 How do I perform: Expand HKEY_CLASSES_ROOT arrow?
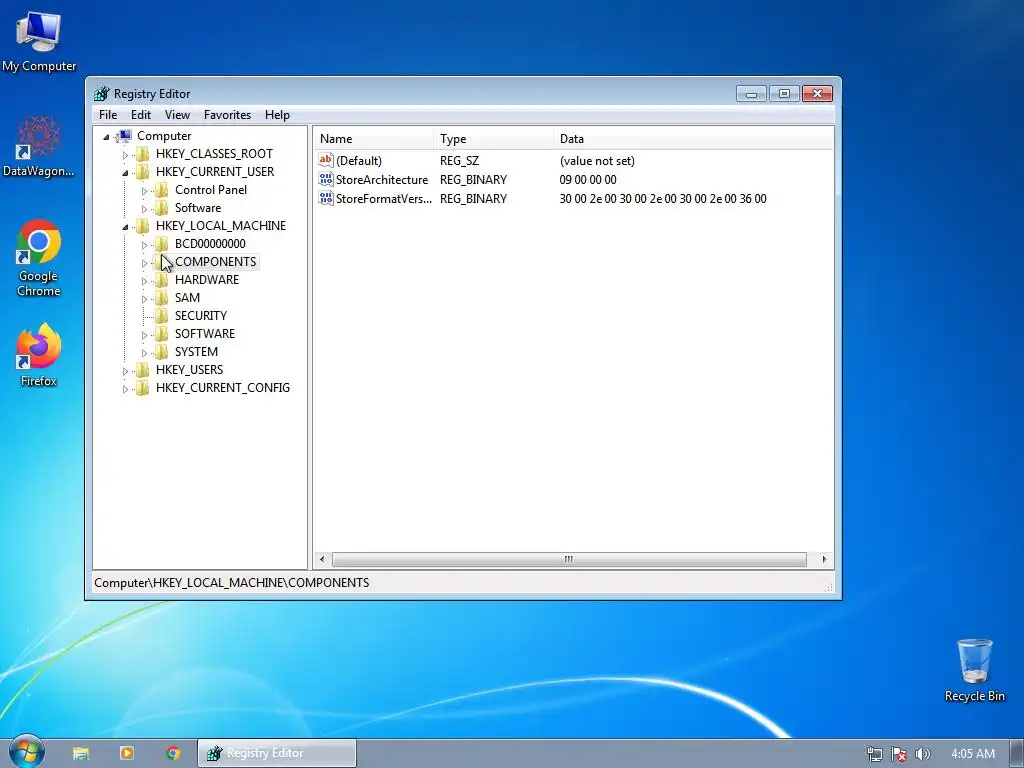pyautogui.click(x=125, y=155)
